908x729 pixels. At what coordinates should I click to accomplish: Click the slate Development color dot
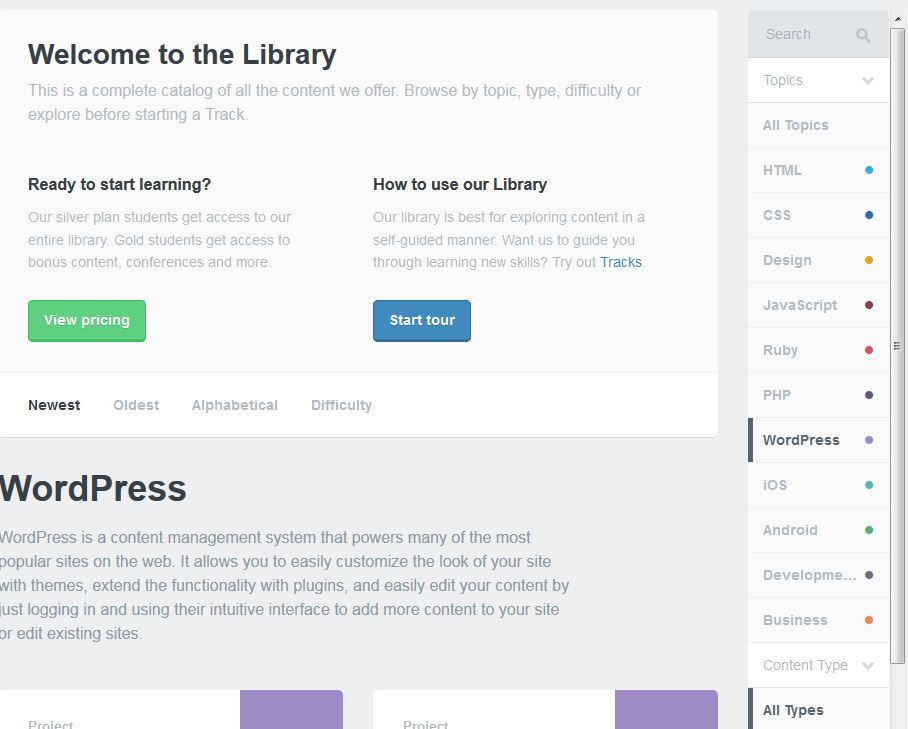[x=869, y=576]
